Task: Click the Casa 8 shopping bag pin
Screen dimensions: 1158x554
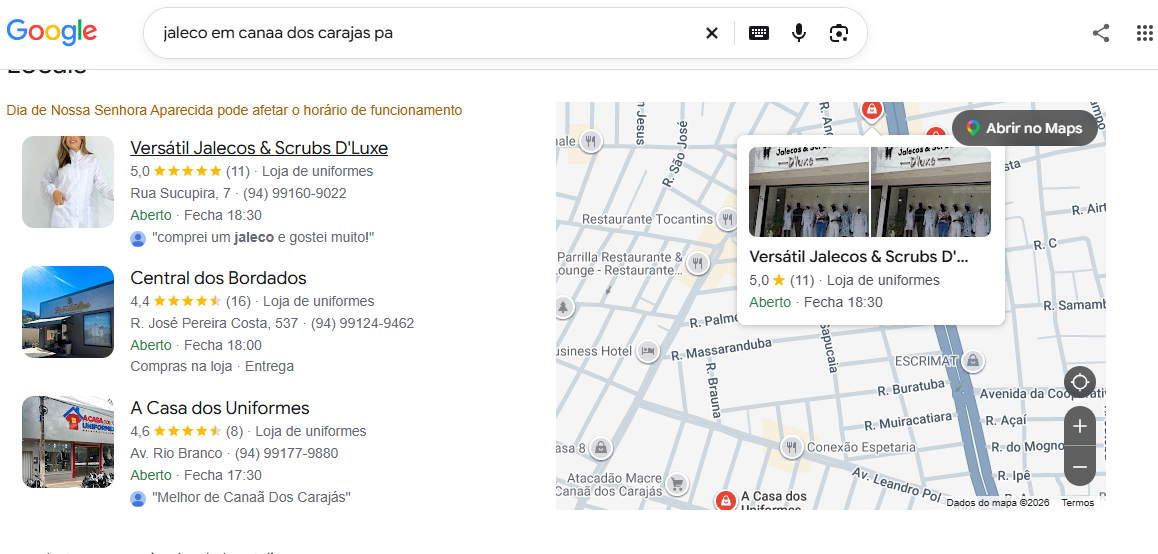Action: pyautogui.click(x=601, y=448)
